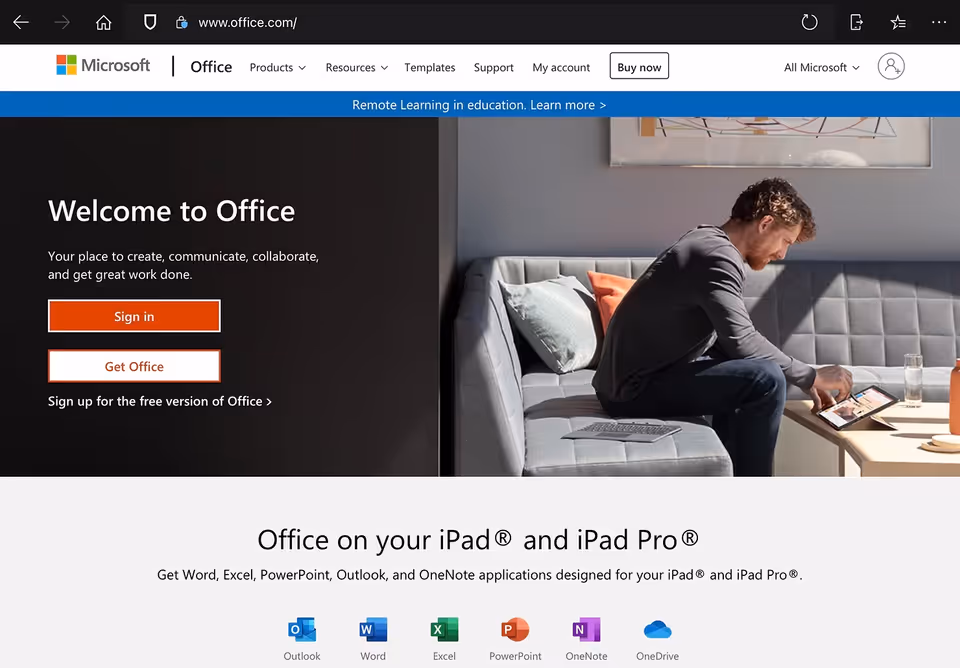Click the orange Sign in button
The image size is (960, 668).
pyautogui.click(x=134, y=316)
